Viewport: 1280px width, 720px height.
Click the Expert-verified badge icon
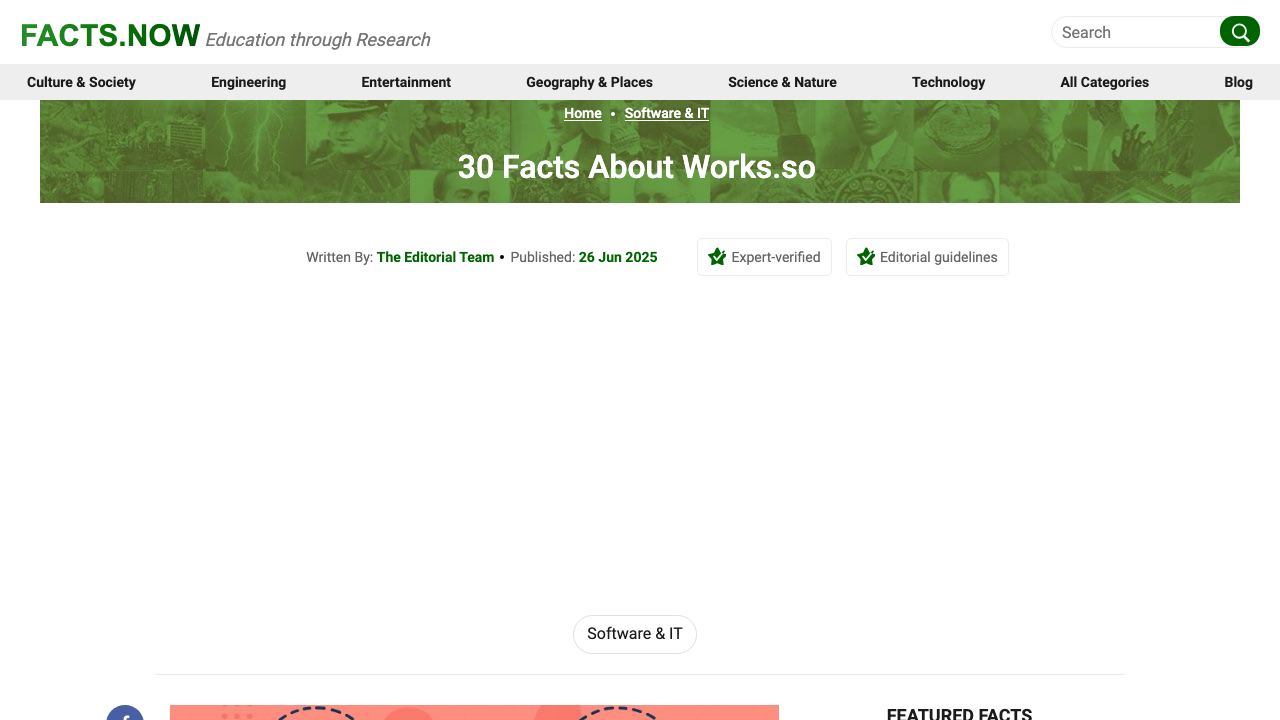point(717,257)
